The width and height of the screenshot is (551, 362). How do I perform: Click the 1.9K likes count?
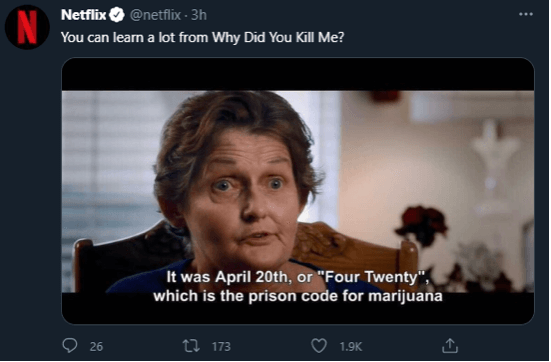click(x=351, y=347)
